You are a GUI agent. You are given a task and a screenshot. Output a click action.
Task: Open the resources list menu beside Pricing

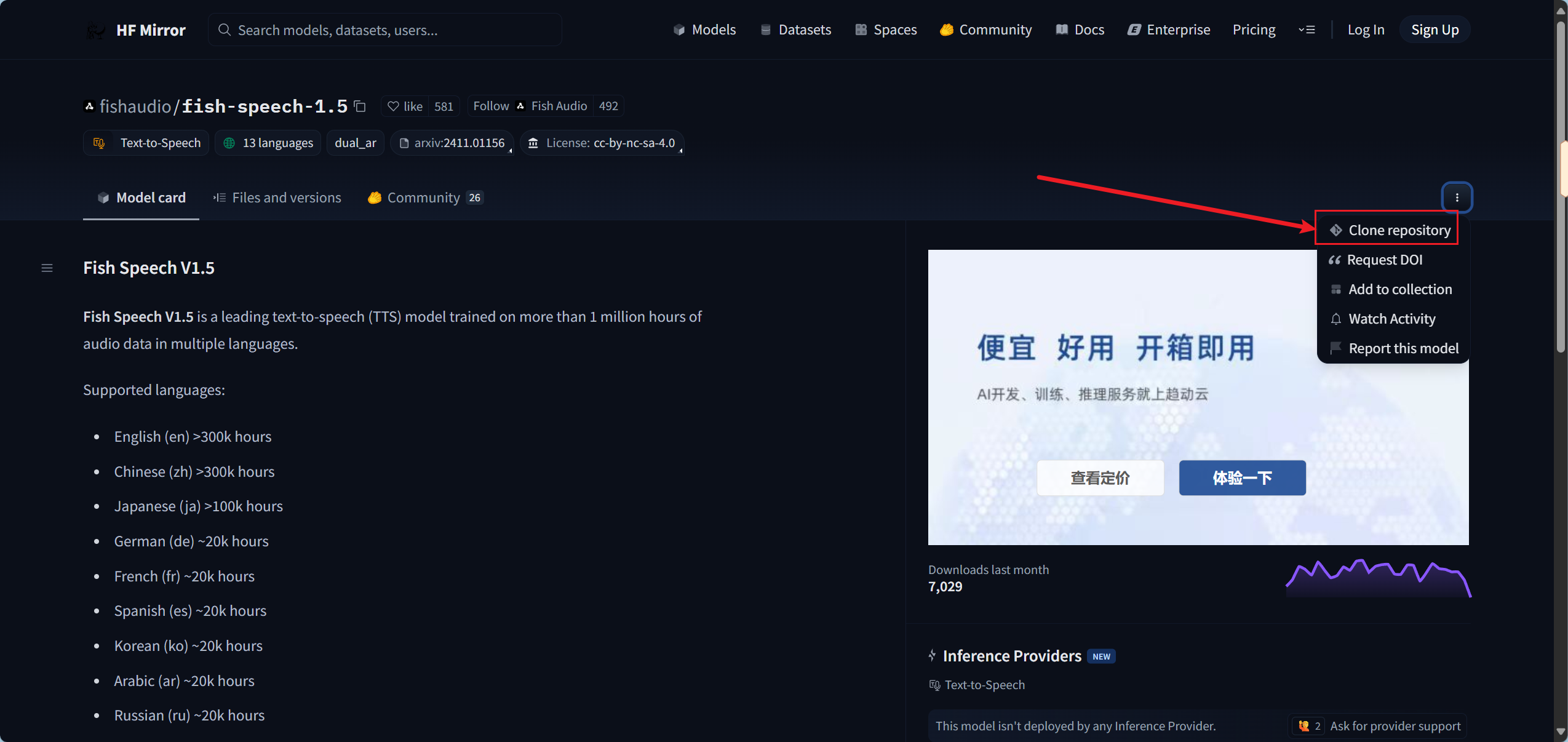pos(1308,30)
